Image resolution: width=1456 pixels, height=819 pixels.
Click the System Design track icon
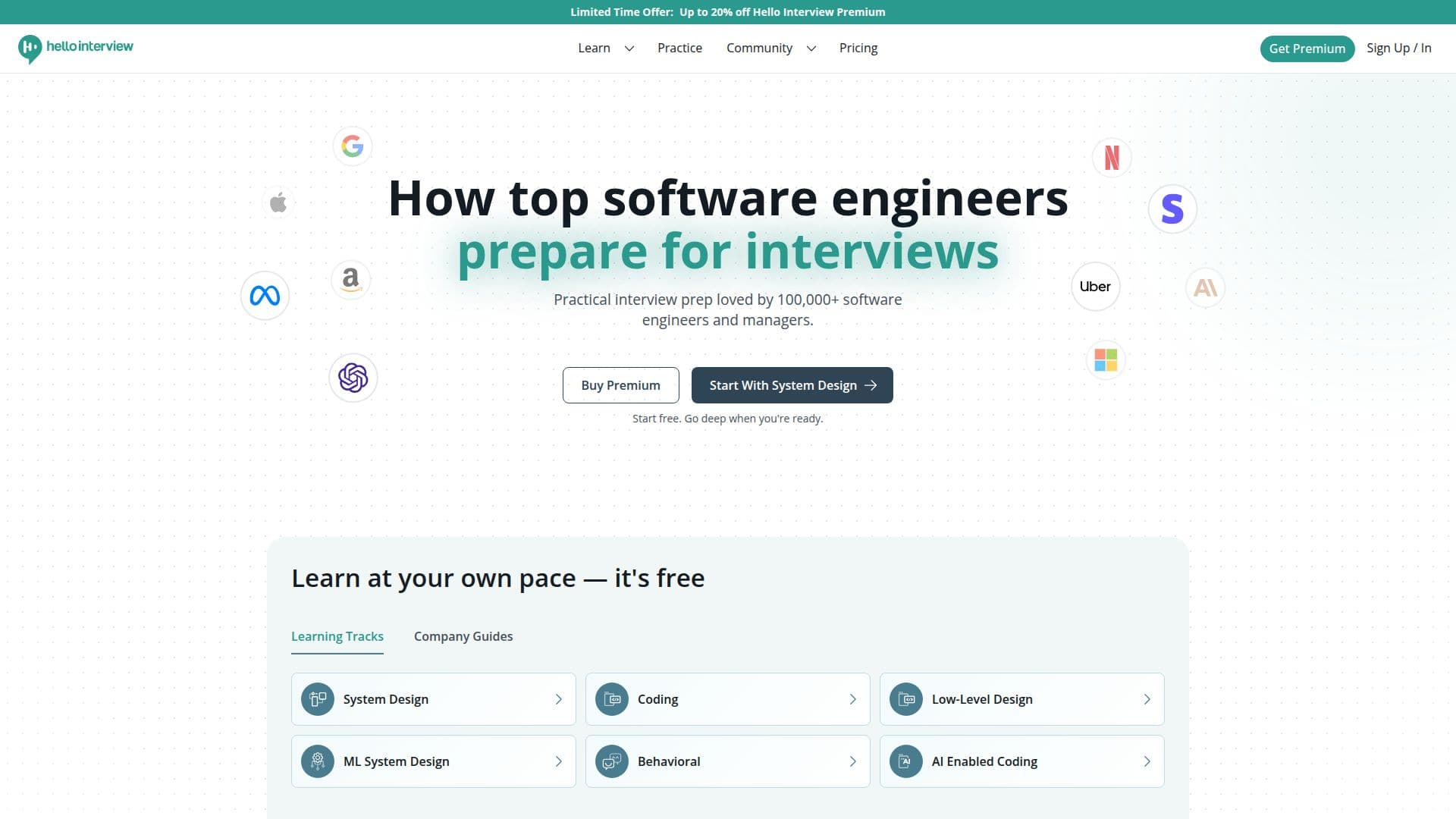[318, 699]
